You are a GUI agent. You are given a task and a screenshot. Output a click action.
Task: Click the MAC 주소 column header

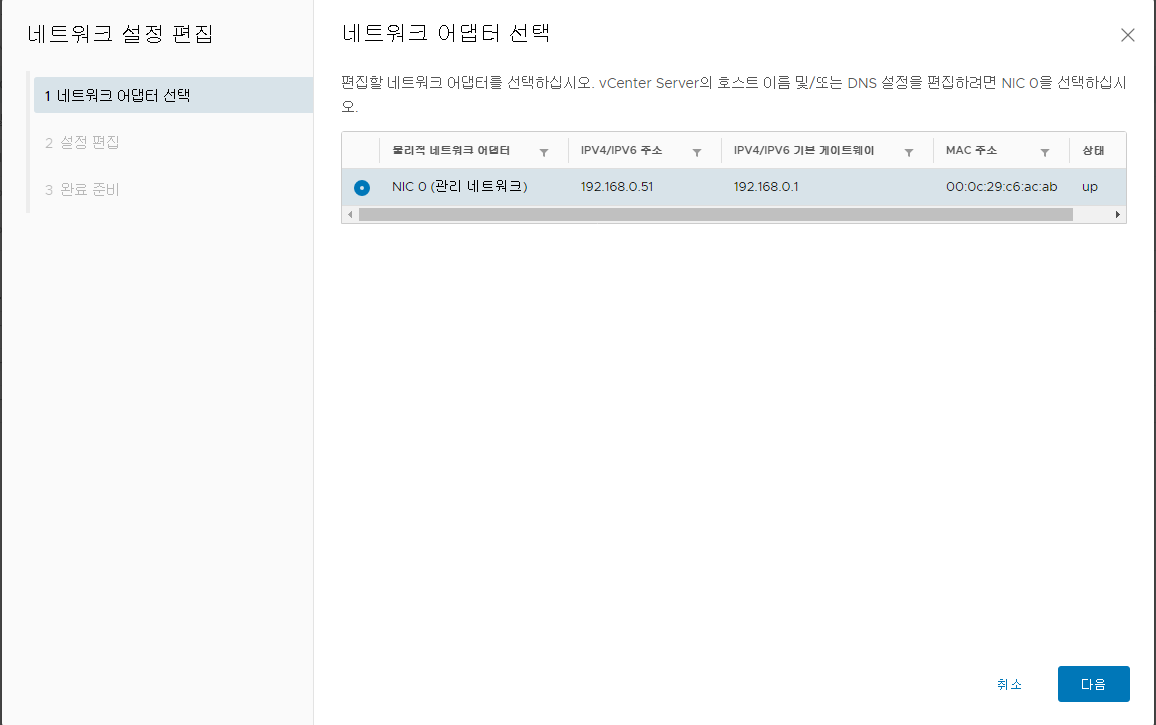click(x=971, y=150)
